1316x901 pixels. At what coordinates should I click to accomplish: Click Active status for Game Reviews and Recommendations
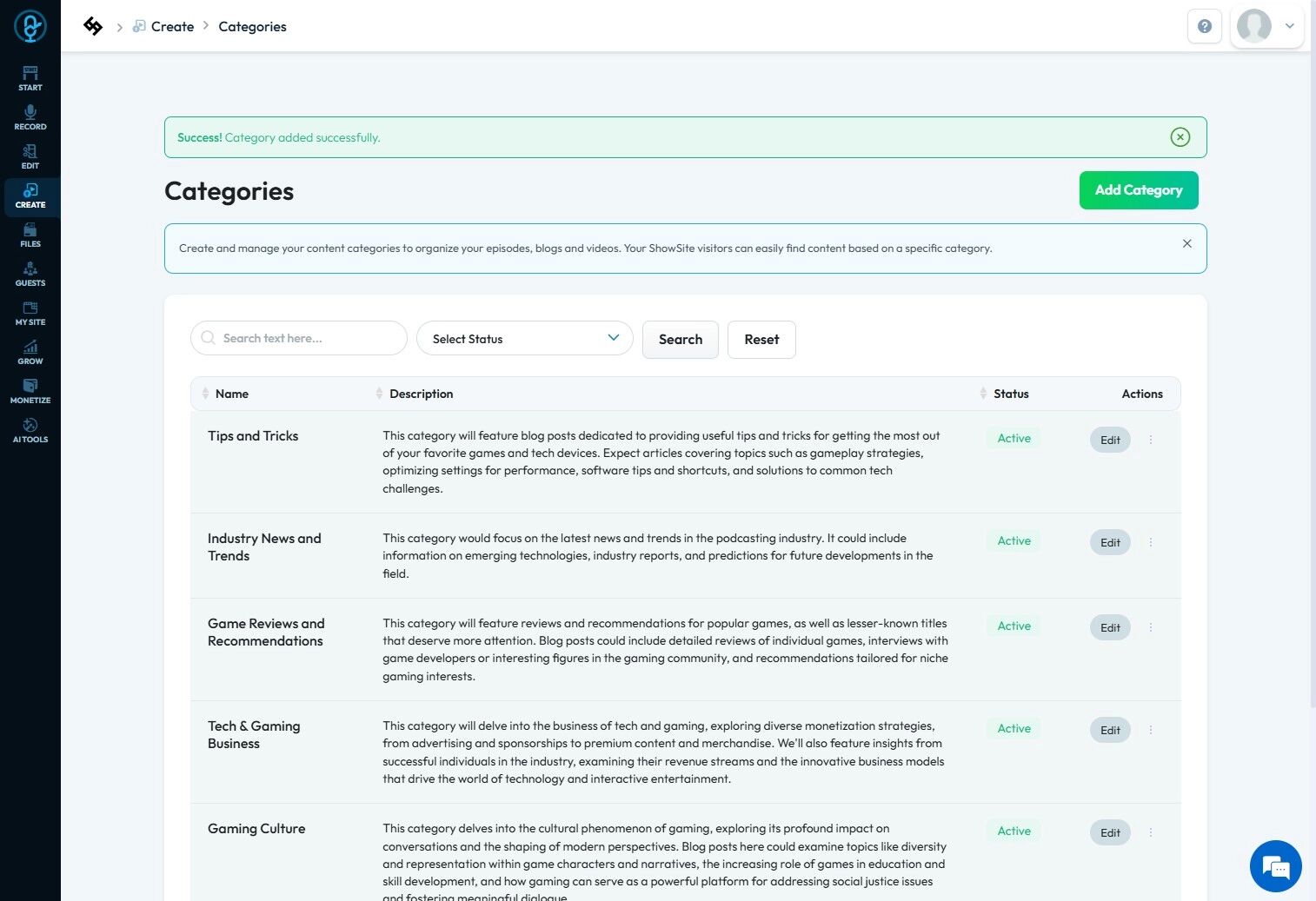pos(1014,626)
